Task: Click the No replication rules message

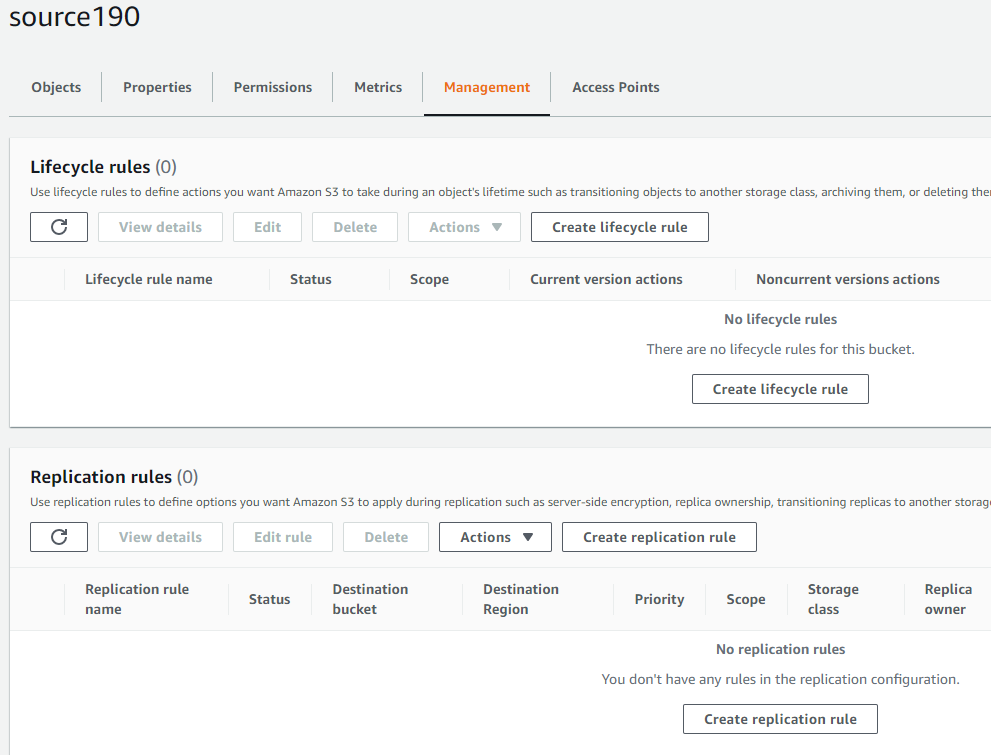Action: (x=781, y=649)
